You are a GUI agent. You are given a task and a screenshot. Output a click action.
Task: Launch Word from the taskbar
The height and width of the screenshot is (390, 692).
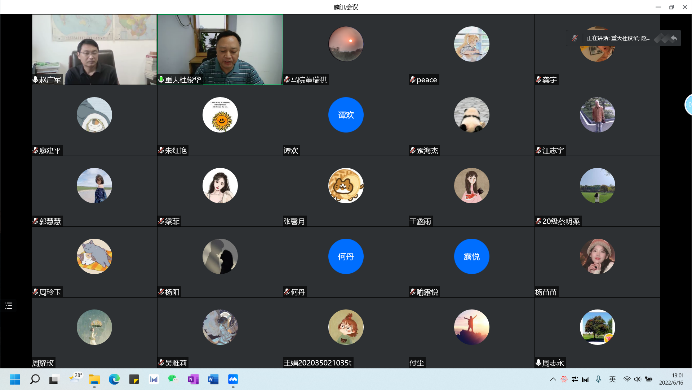[x=213, y=379]
